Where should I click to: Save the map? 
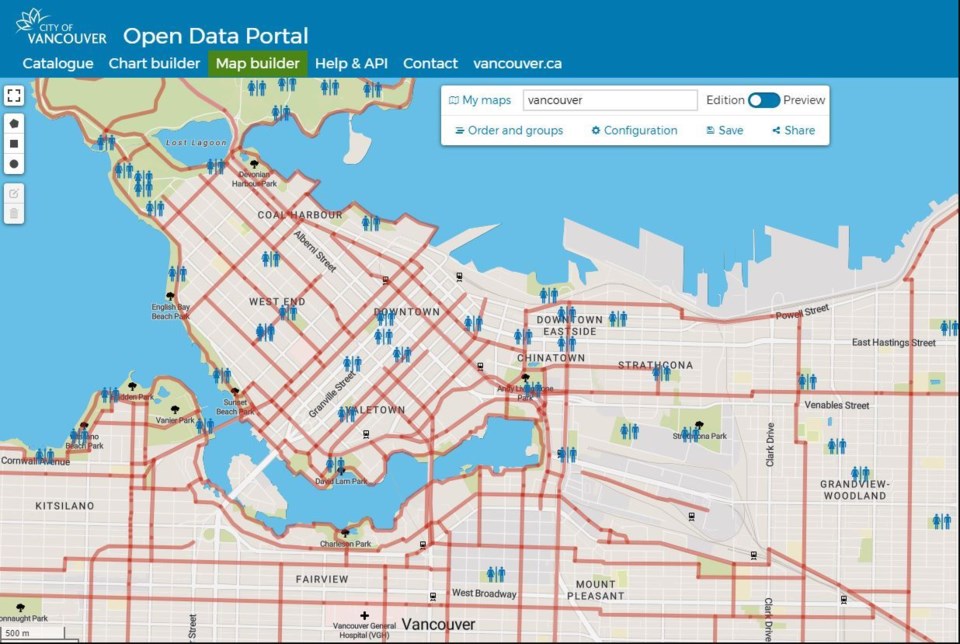tap(725, 130)
